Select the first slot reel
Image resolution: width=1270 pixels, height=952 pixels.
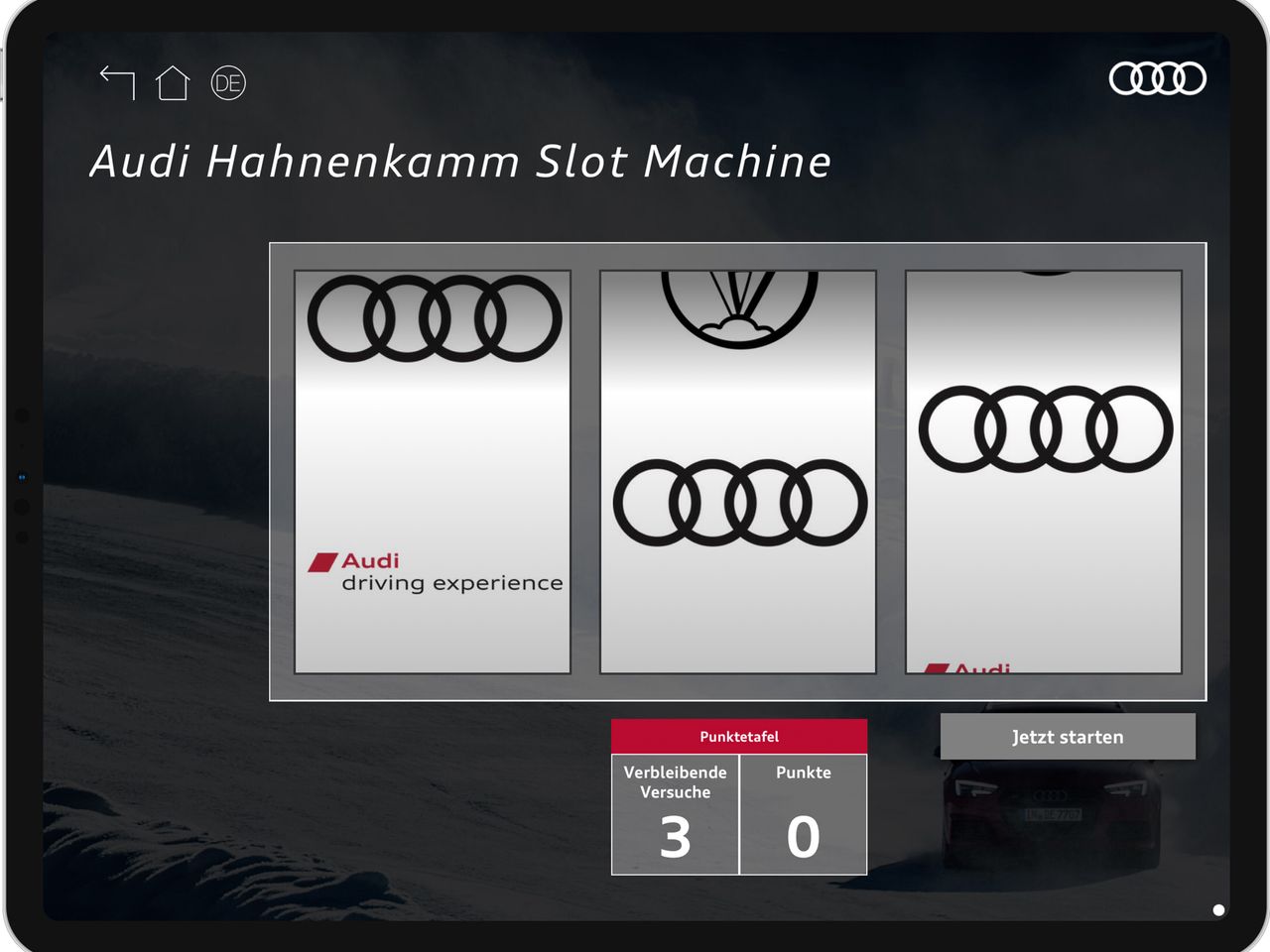coord(433,472)
